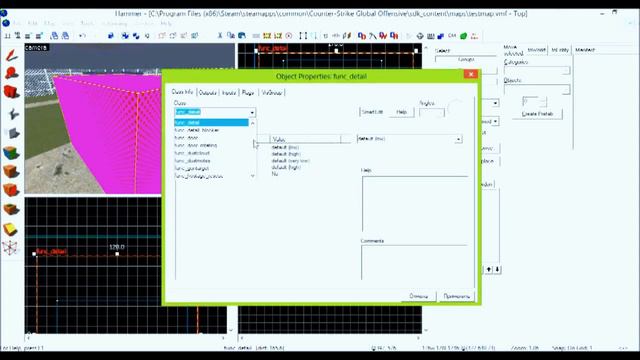
Task: Choose the Apply Decals tool
Action: pos(11,190)
